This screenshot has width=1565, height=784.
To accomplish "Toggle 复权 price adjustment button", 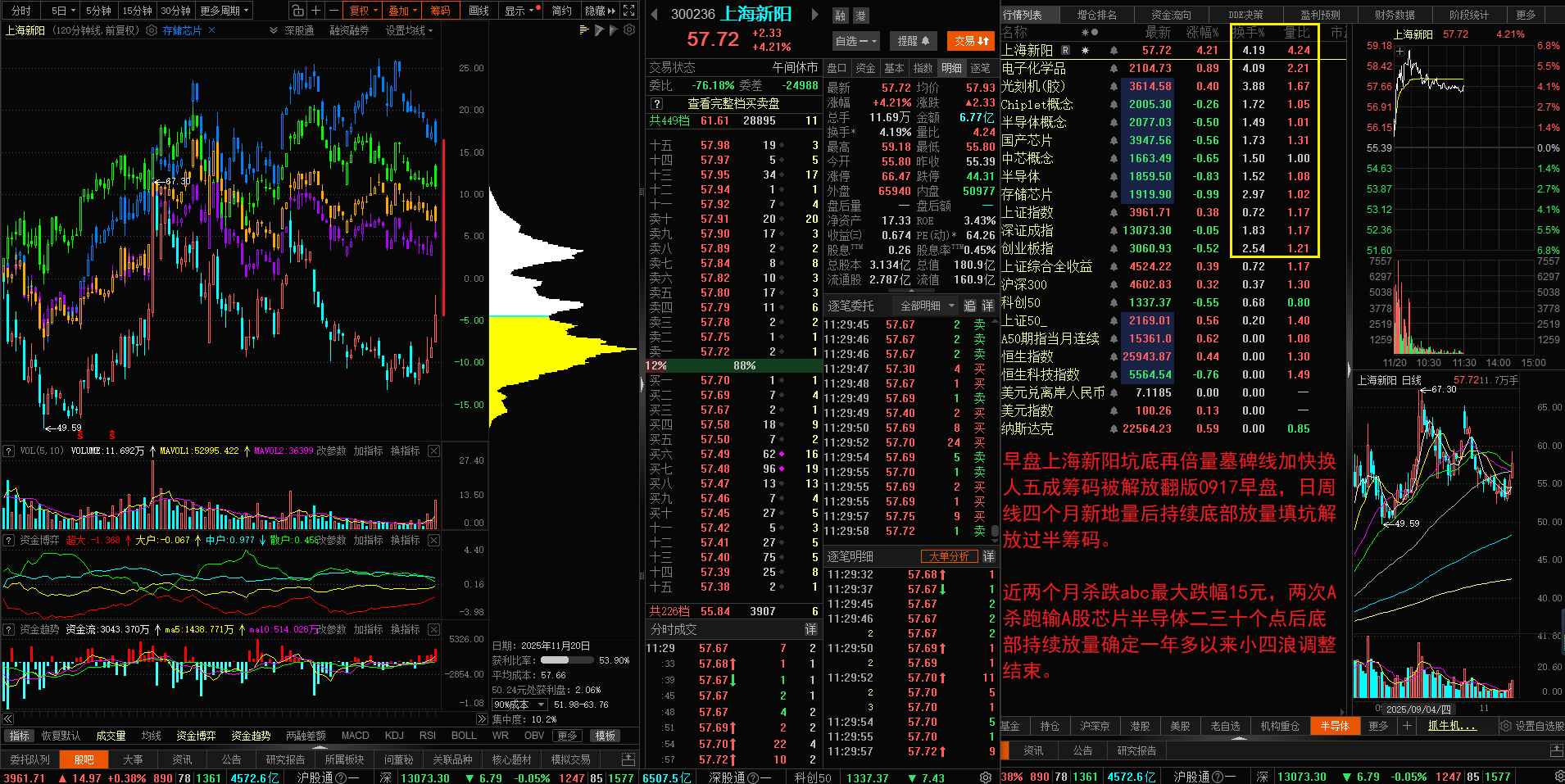I will pos(363,11).
